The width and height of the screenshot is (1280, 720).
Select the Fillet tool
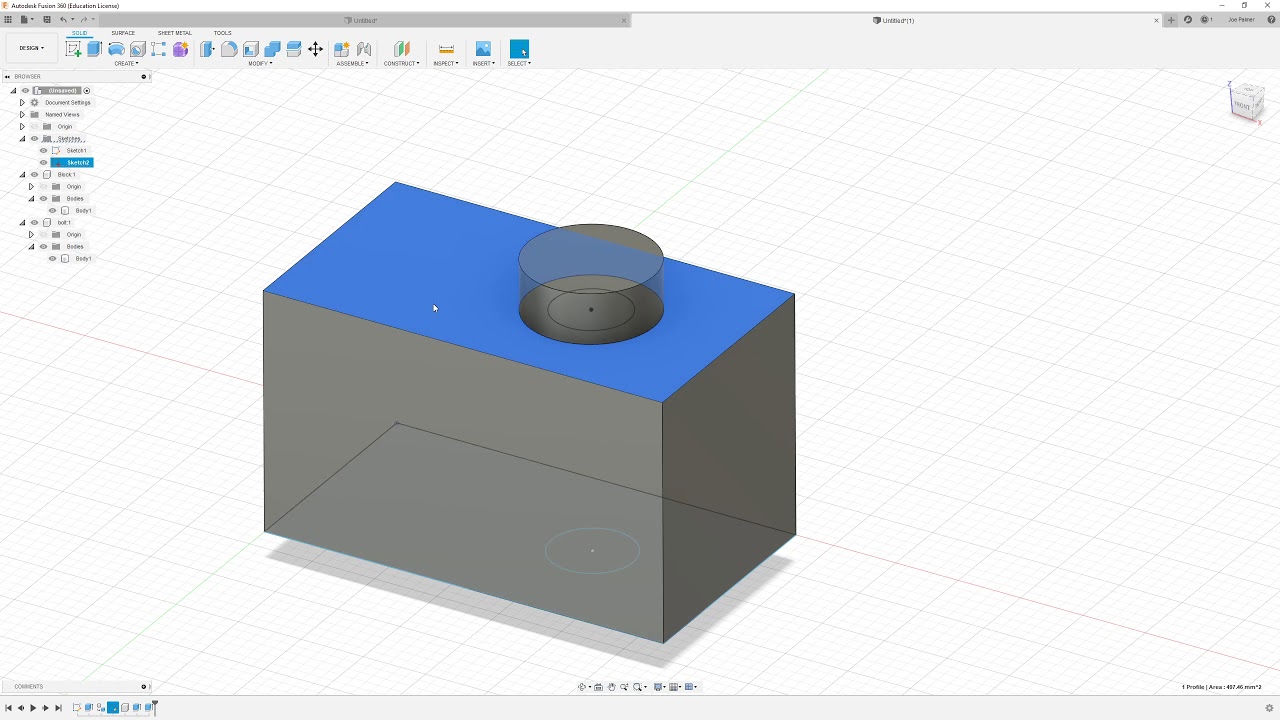[229, 49]
